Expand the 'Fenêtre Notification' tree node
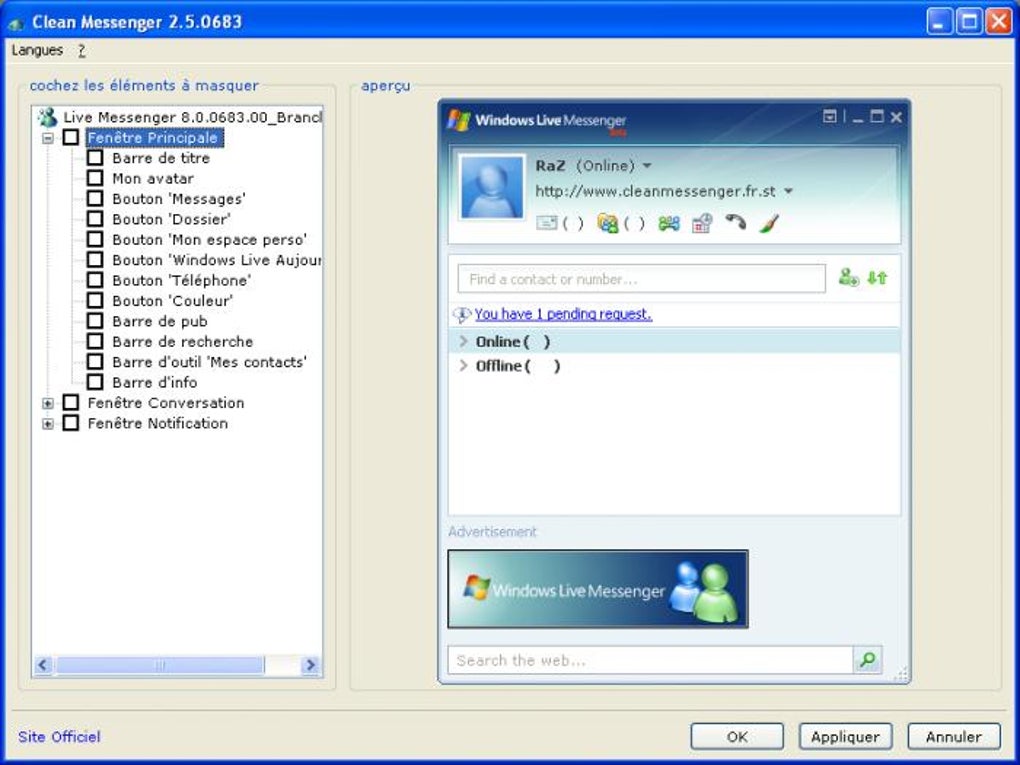 pos(47,424)
